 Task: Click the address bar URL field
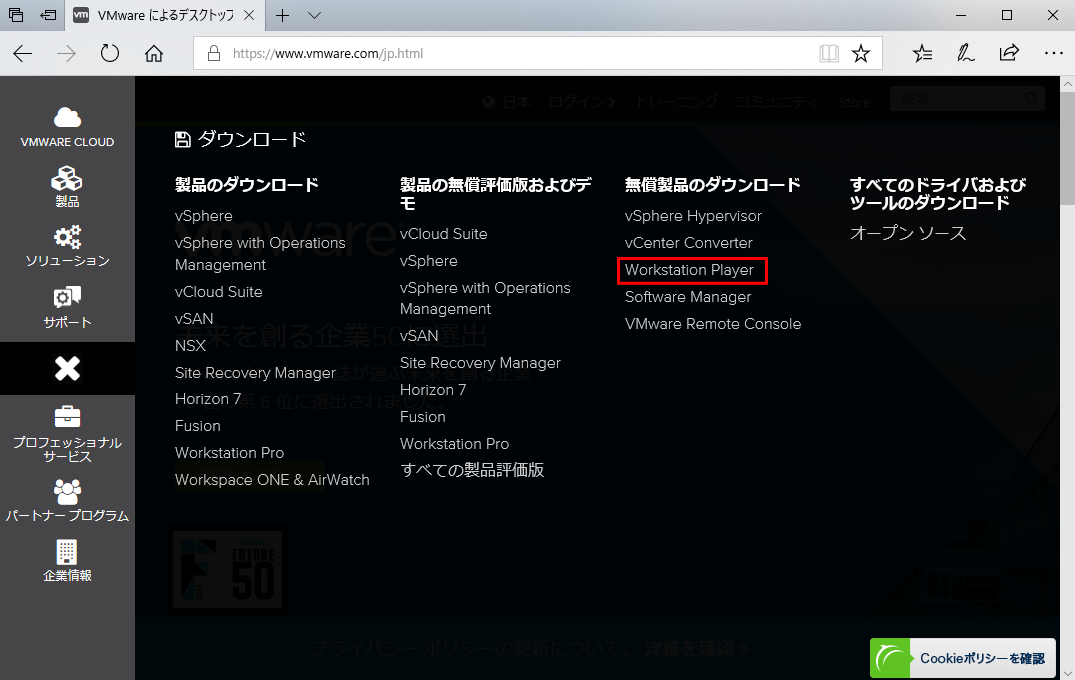(510, 53)
